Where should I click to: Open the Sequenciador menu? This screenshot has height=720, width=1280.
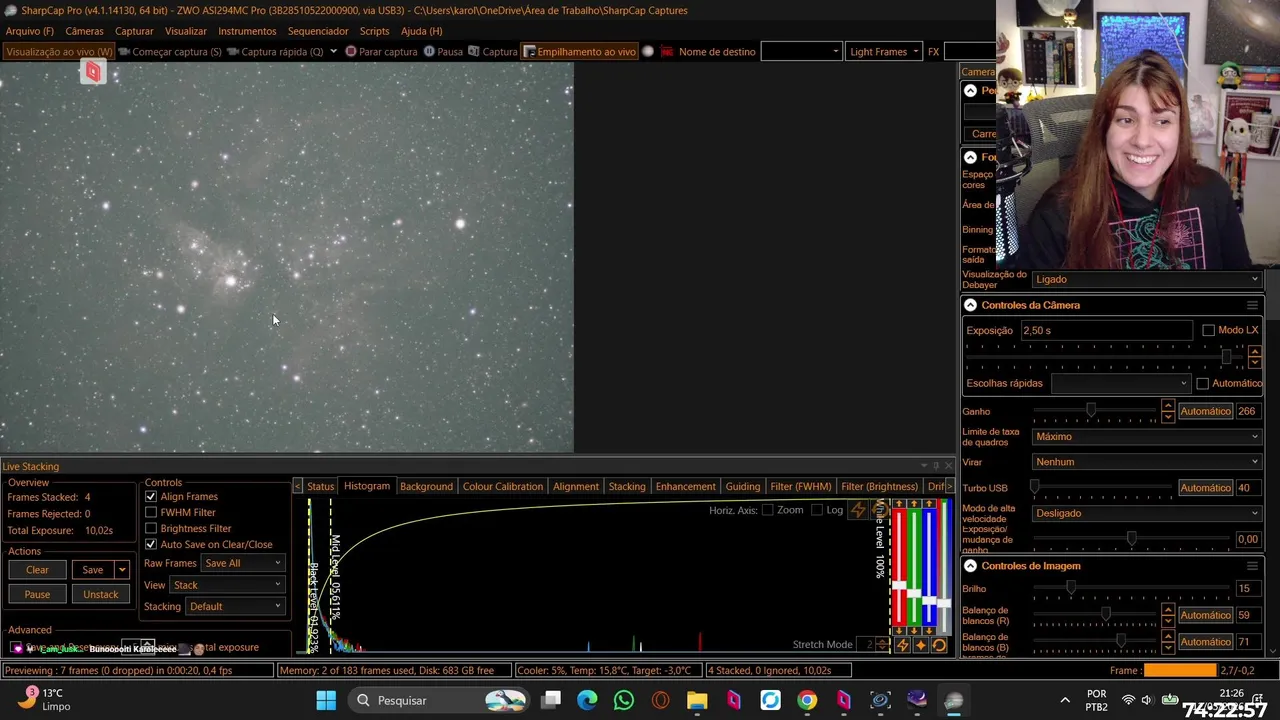(318, 31)
